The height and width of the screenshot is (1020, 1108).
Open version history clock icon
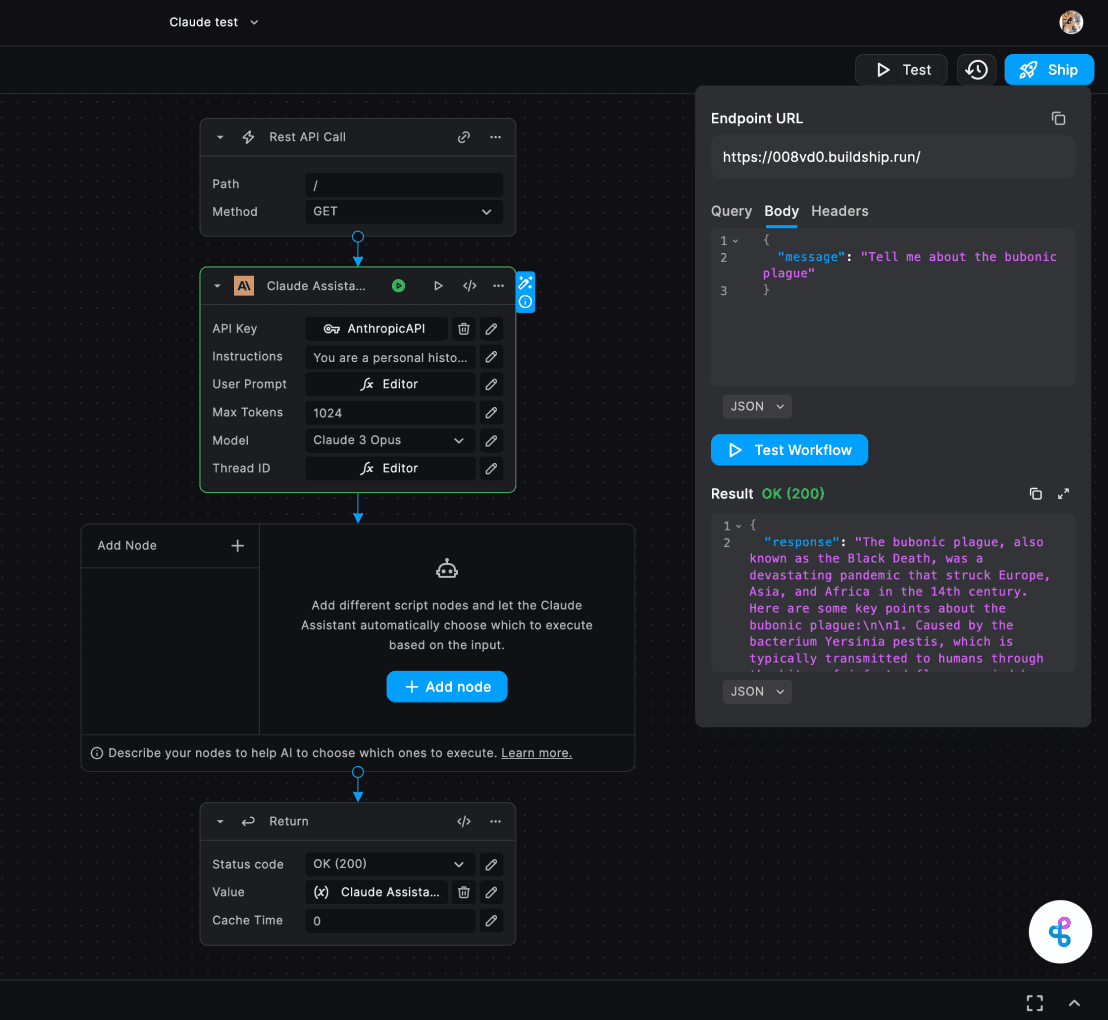click(976, 70)
